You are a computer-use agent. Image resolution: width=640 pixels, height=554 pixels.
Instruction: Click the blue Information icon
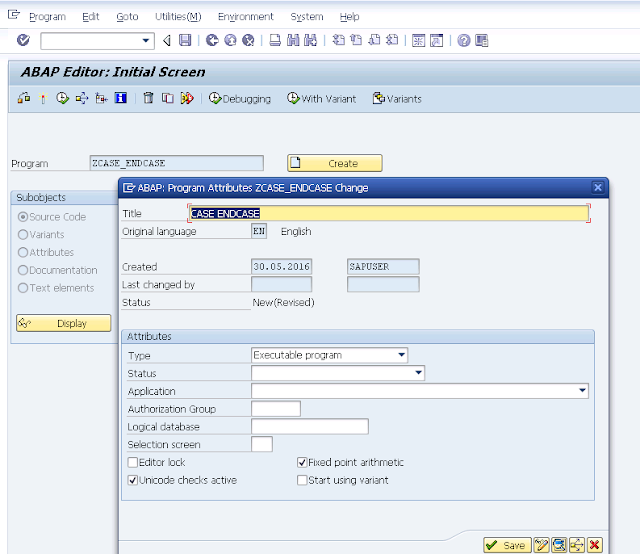(x=121, y=98)
